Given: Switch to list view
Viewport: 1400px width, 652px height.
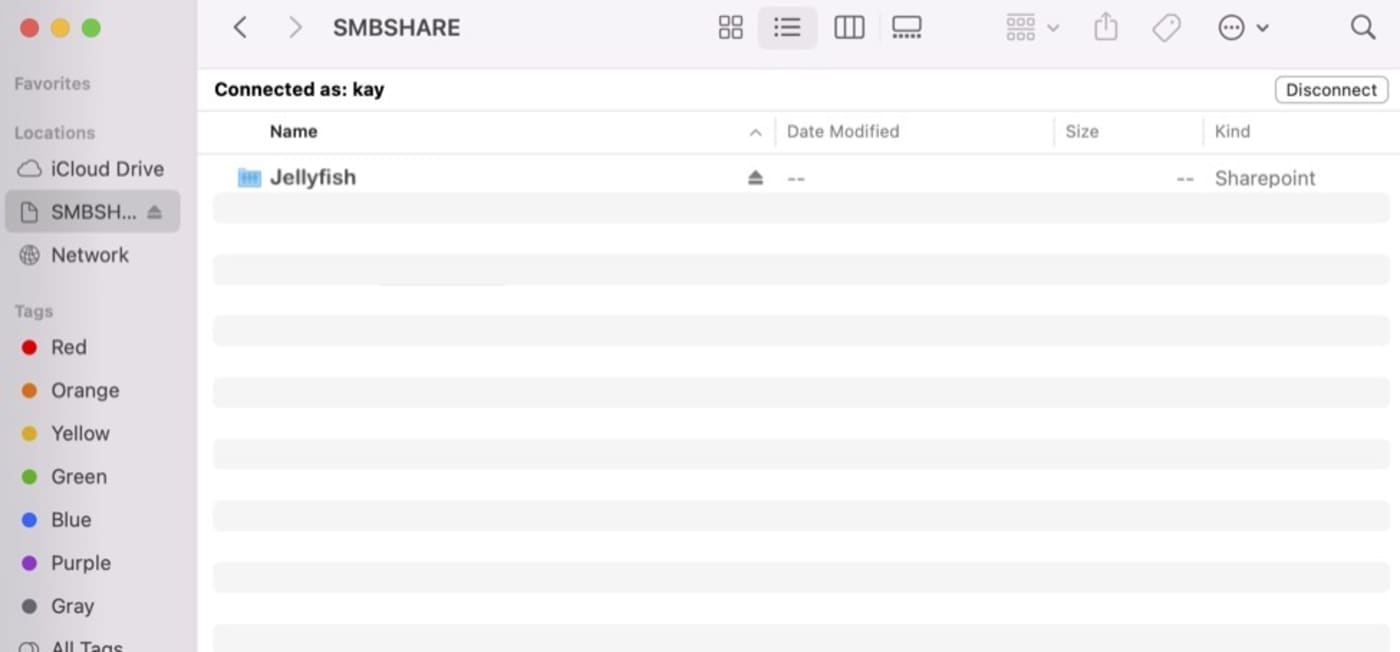Looking at the screenshot, I should (787, 28).
